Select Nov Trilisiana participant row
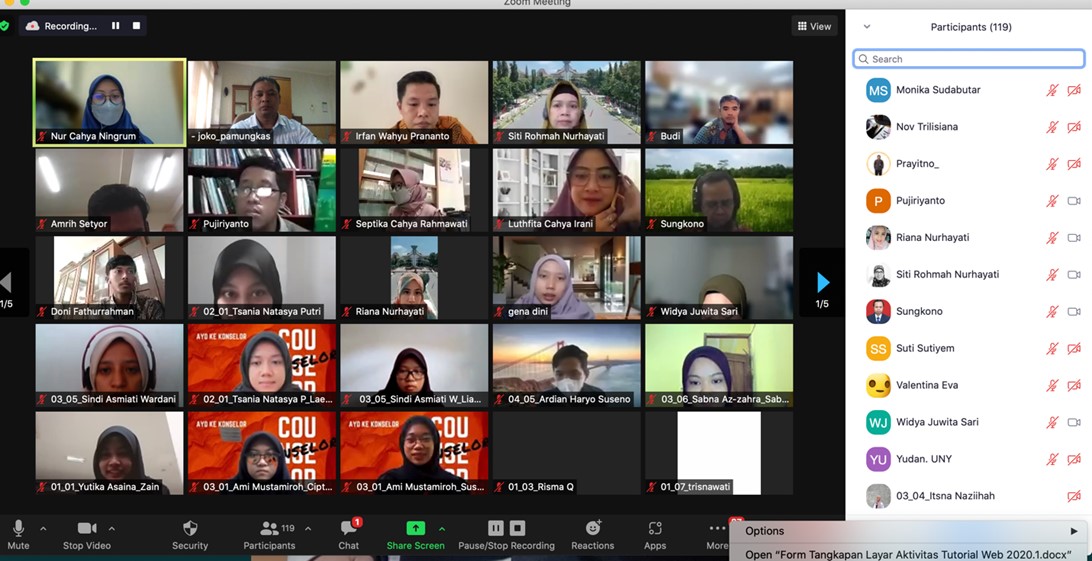 [969, 127]
